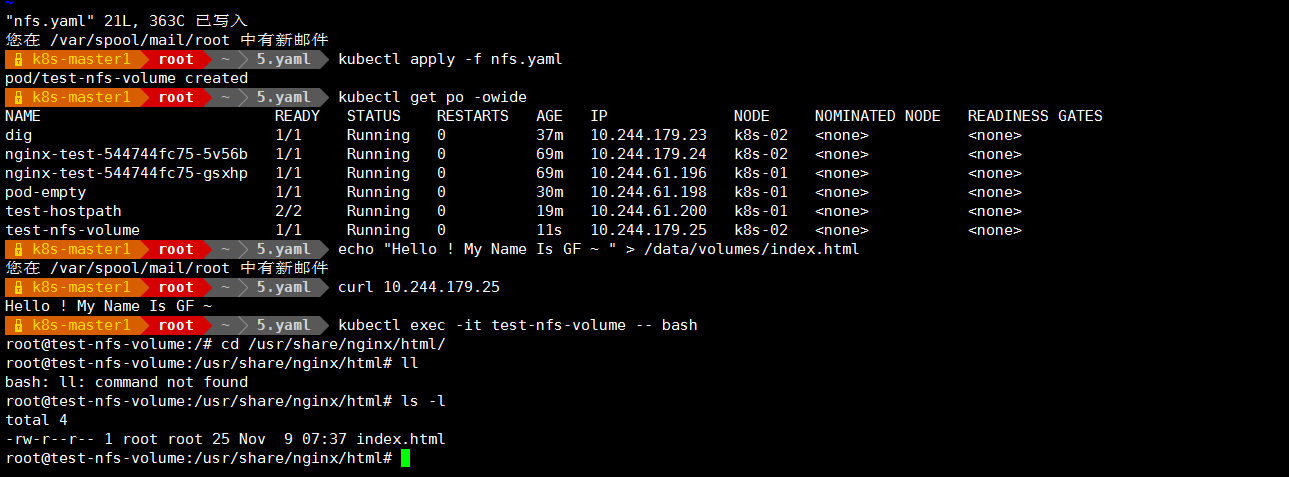The width and height of the screenshot is (1289, 477).
Task: Click the 2/2 READY value of test-hostpath
Action: coord(288,211)
